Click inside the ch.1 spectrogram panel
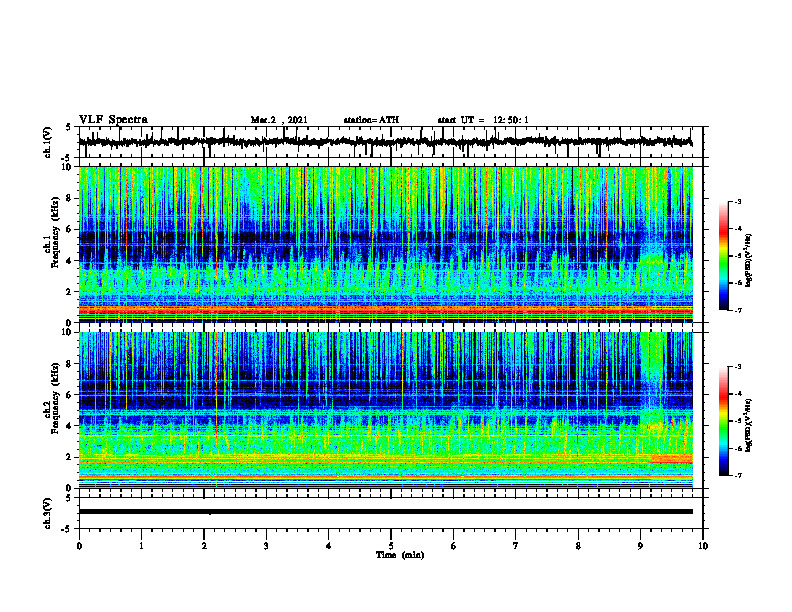 [x=385, y=244]
